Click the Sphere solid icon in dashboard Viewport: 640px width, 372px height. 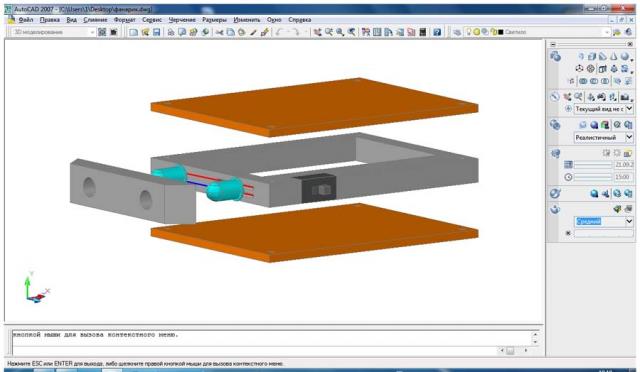[x=625, y=57]
